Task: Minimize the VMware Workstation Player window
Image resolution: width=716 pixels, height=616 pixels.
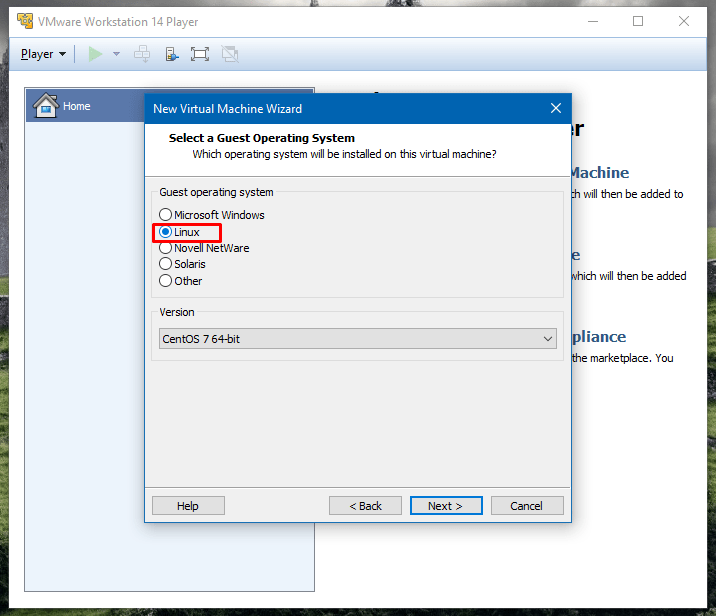Action: point(593,21)
